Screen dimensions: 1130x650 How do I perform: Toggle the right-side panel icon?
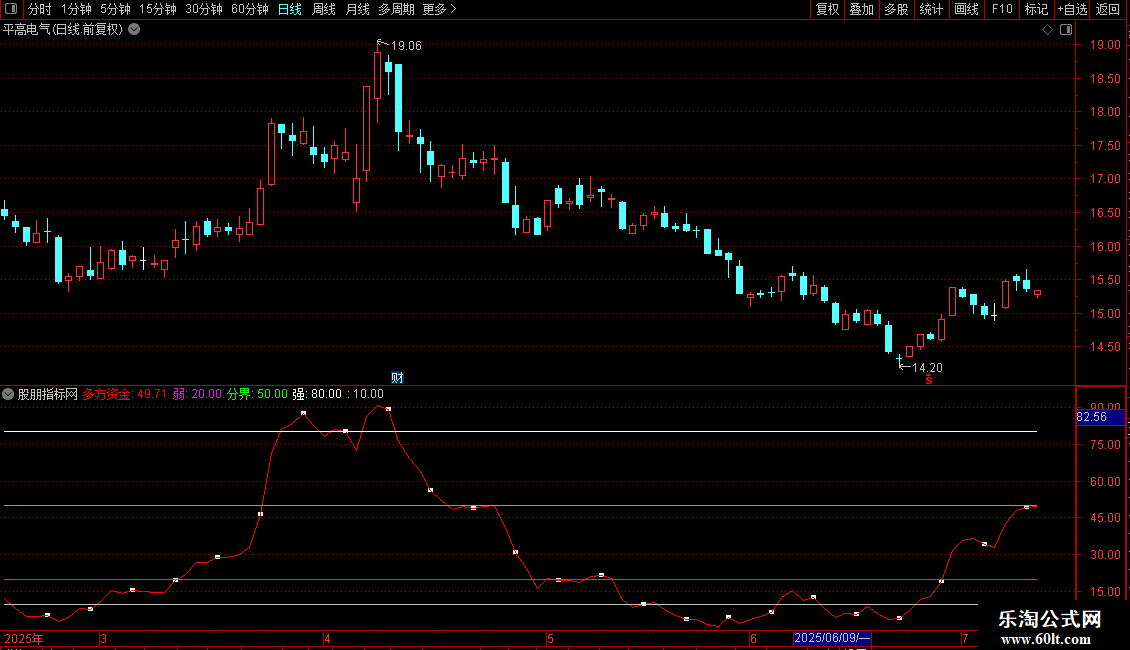pos(1066,30)
